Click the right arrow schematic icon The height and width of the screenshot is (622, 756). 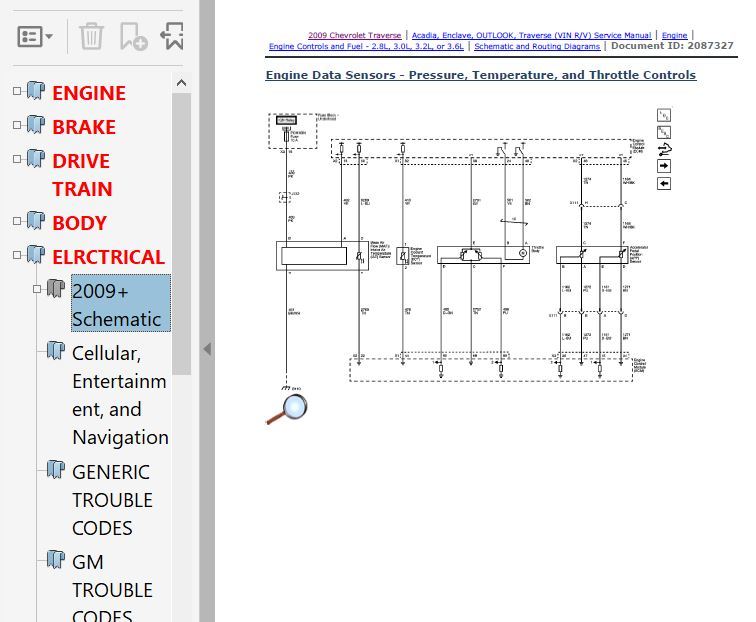(664, 166)
